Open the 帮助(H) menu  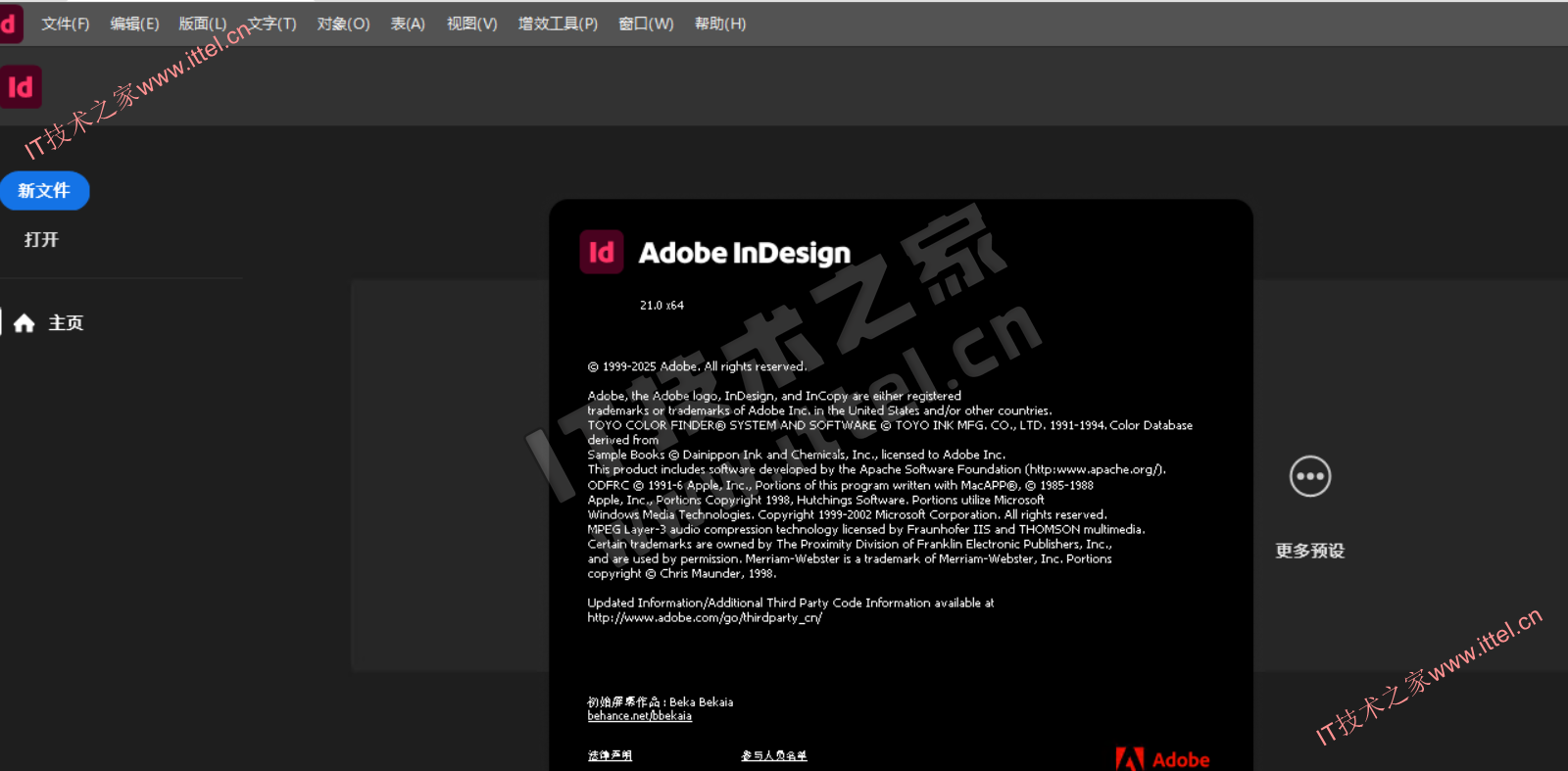pyautogui.click(x=720, y=24)
